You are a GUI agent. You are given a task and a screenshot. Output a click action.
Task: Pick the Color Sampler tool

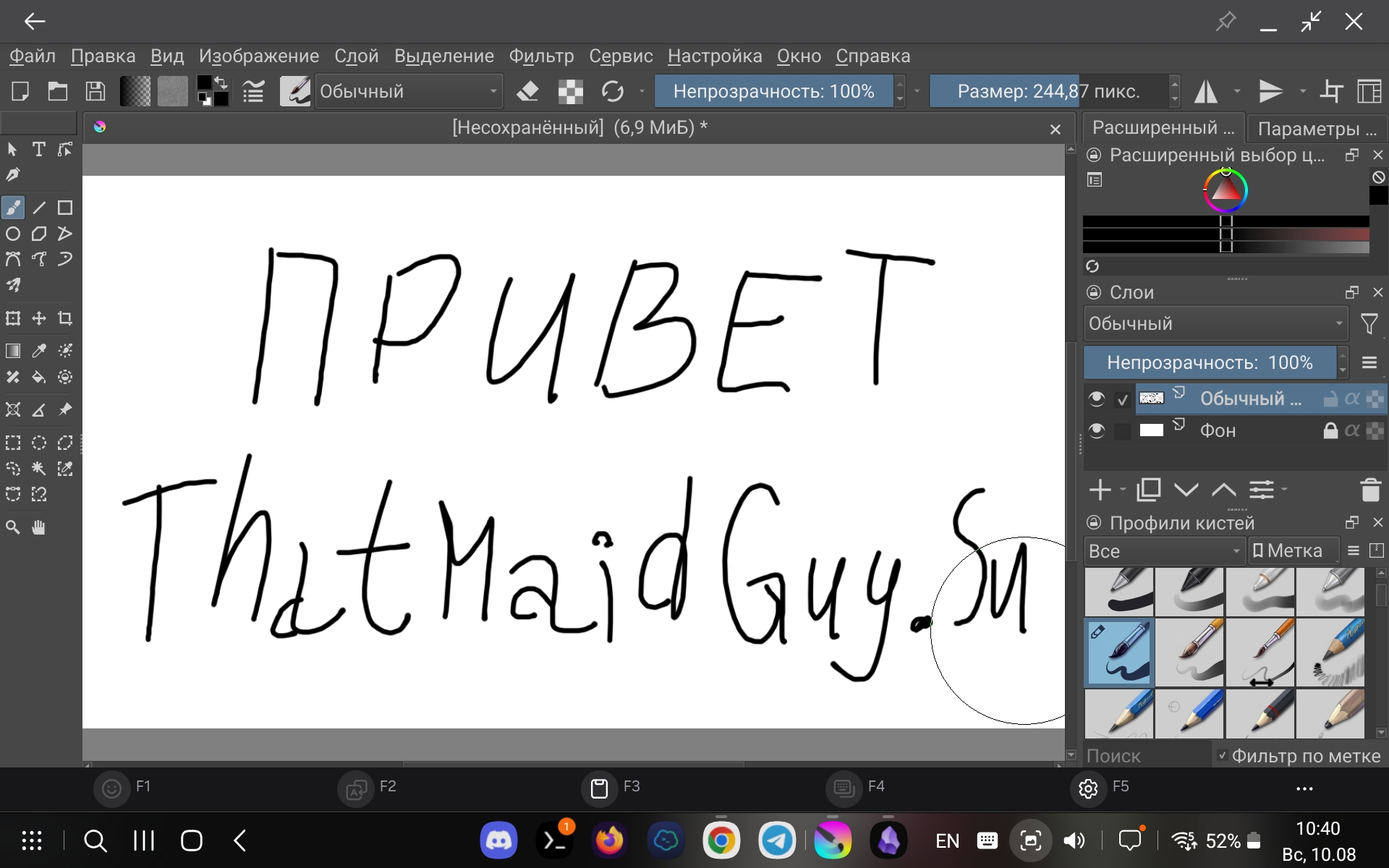coord(38,351)
